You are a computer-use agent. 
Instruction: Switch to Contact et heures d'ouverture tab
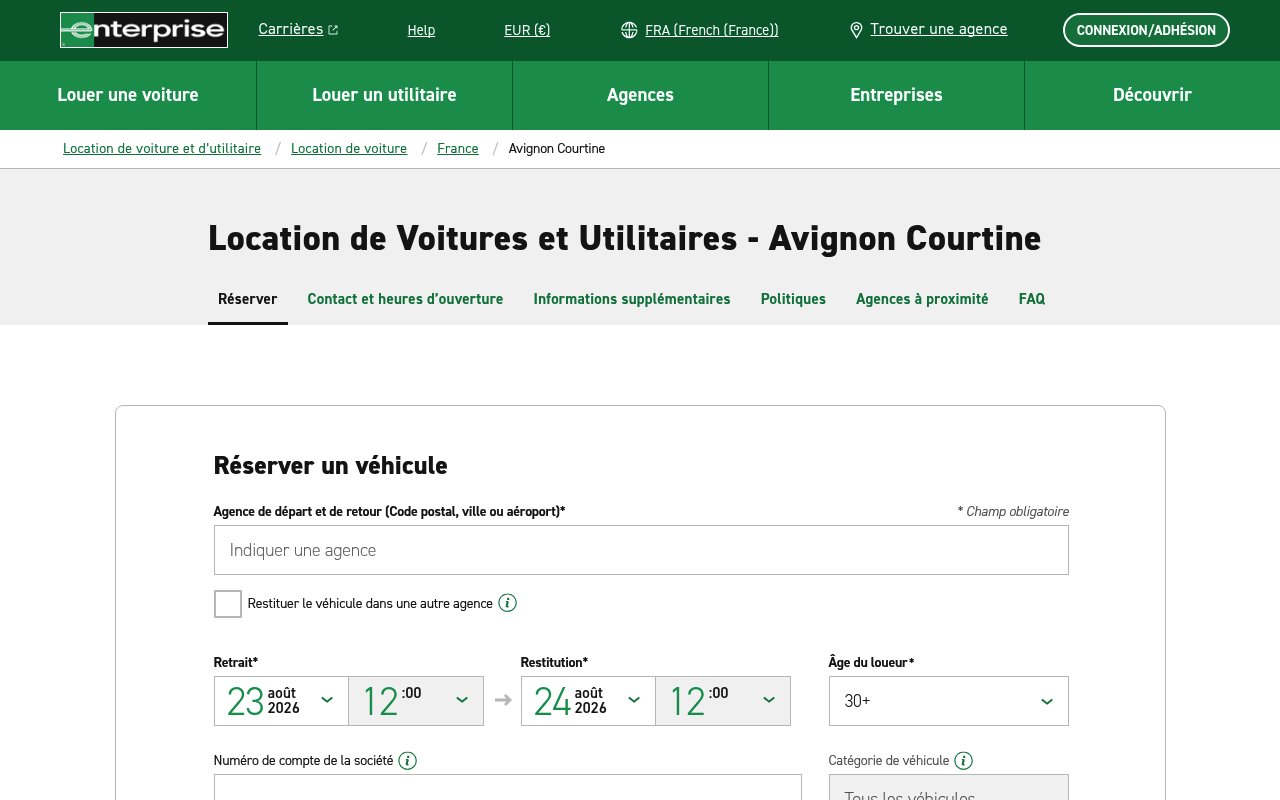(x=405, y=299)
